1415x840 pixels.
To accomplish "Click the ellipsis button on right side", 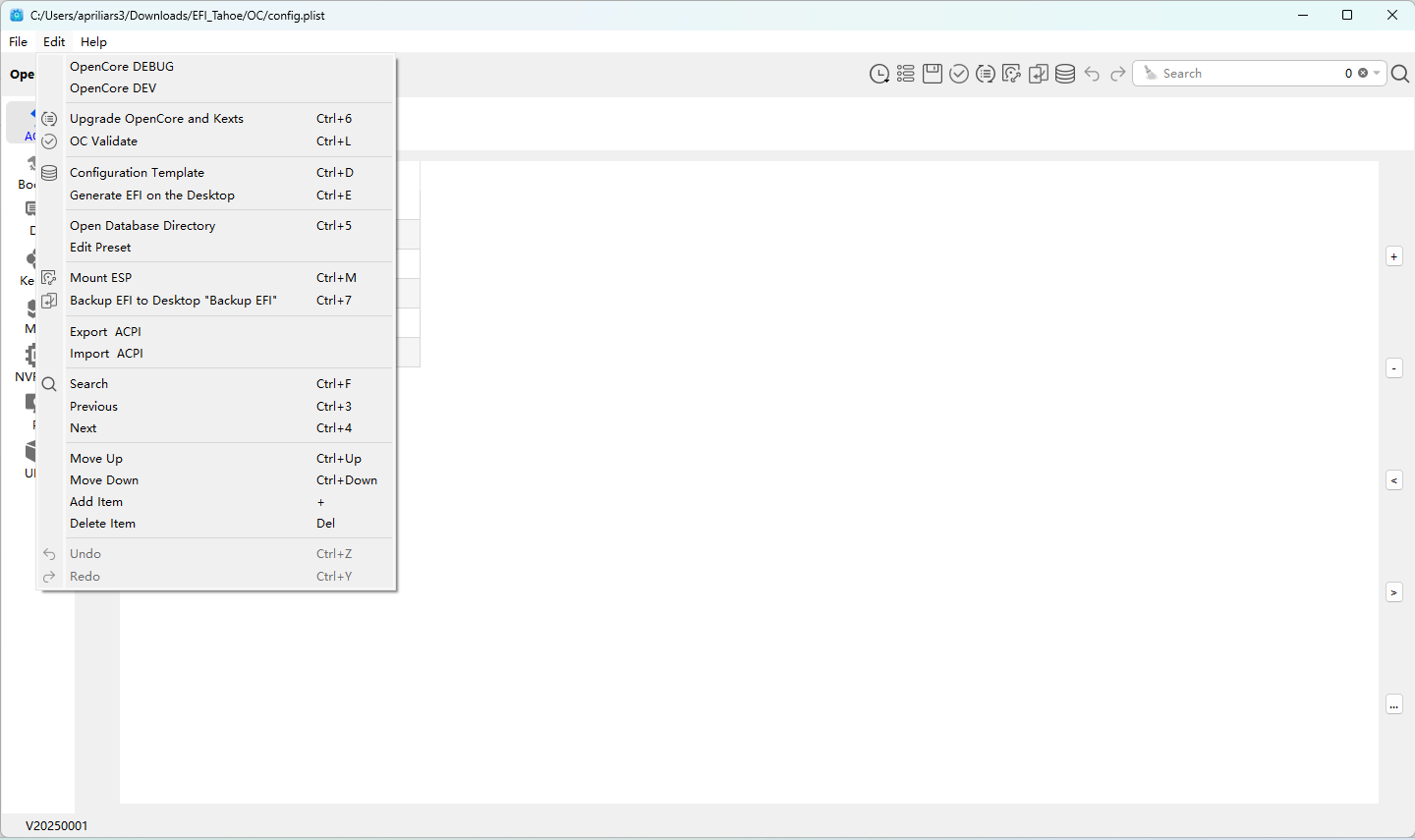I will tap(1393, 704).
